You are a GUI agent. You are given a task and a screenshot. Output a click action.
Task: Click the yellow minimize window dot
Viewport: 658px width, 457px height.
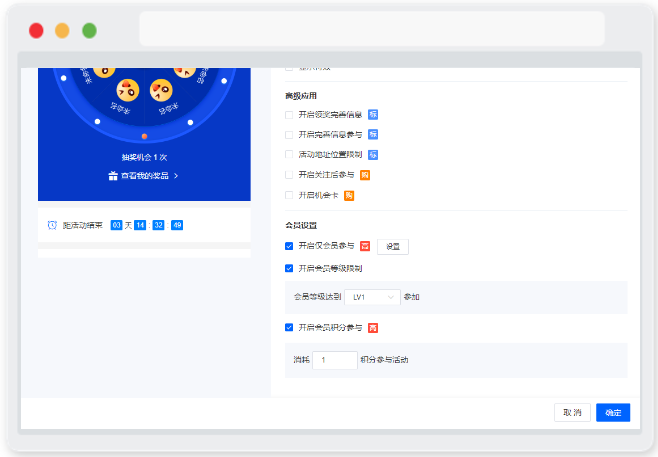point(62,30)
